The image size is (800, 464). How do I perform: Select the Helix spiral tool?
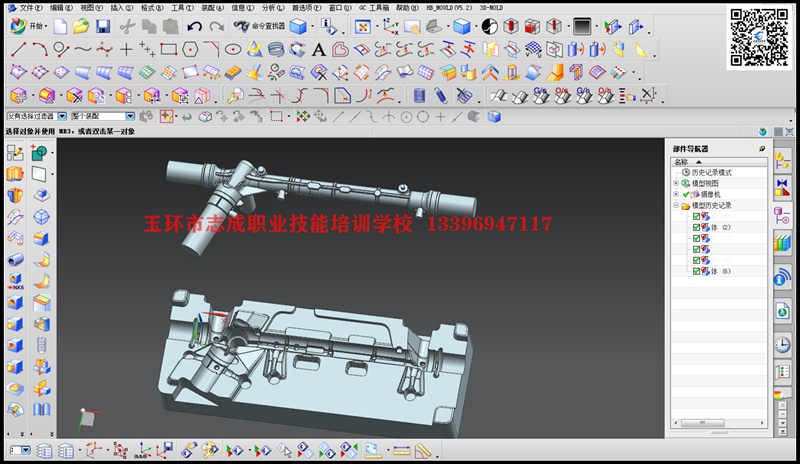[x=276, y=49]
